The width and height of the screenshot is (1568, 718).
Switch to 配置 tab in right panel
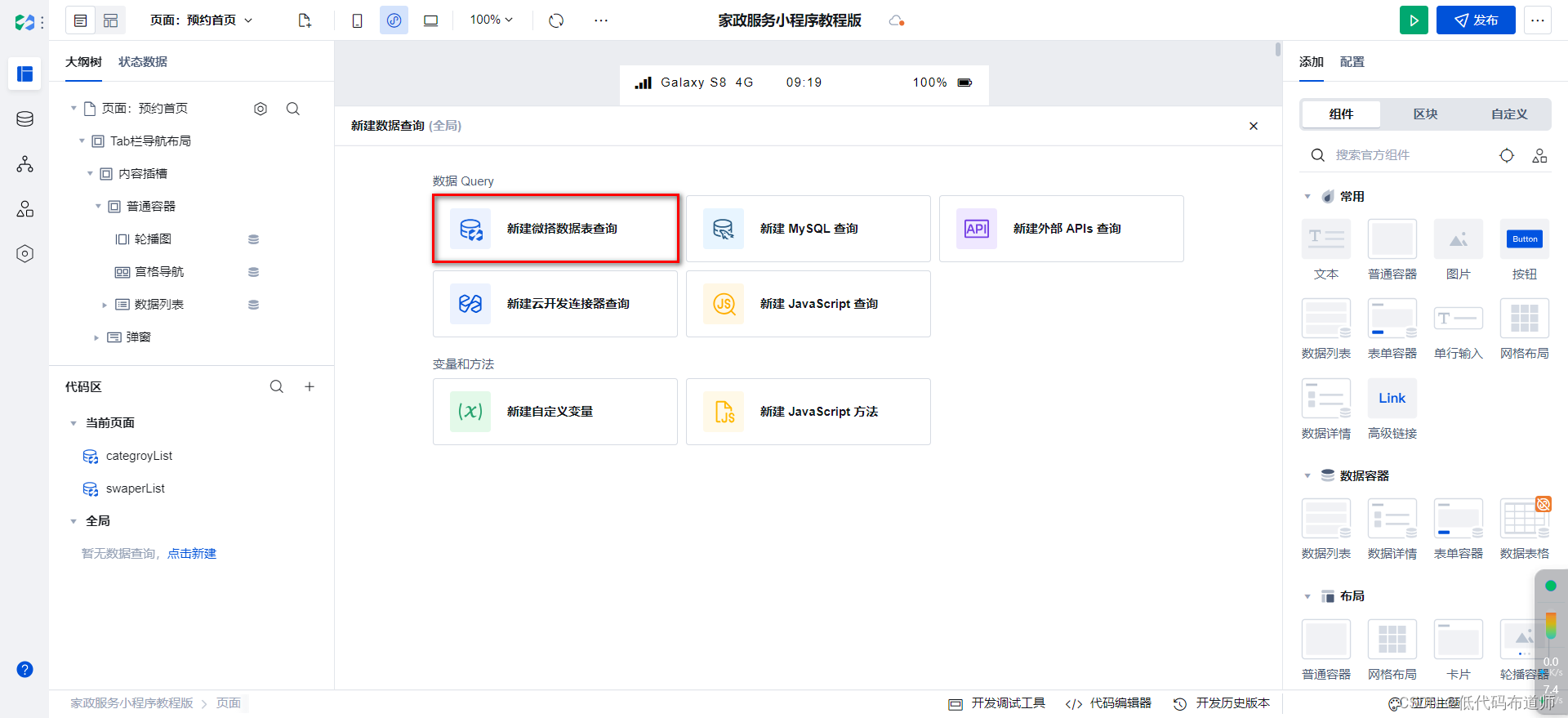coord(1352,62)
